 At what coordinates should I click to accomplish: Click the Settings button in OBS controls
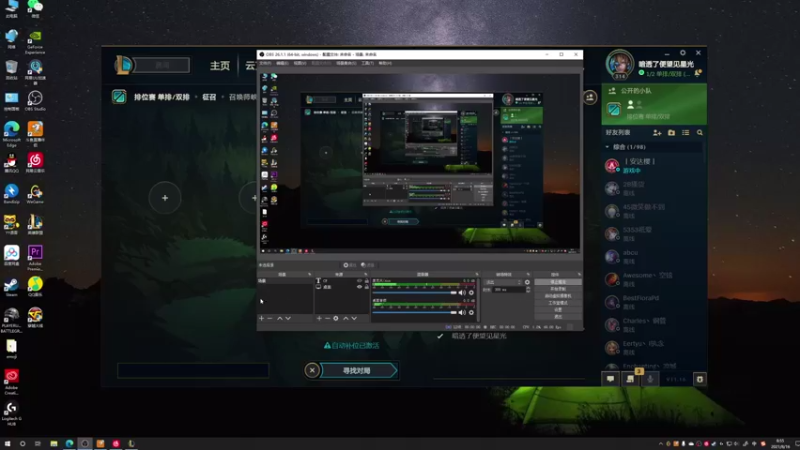558,310
